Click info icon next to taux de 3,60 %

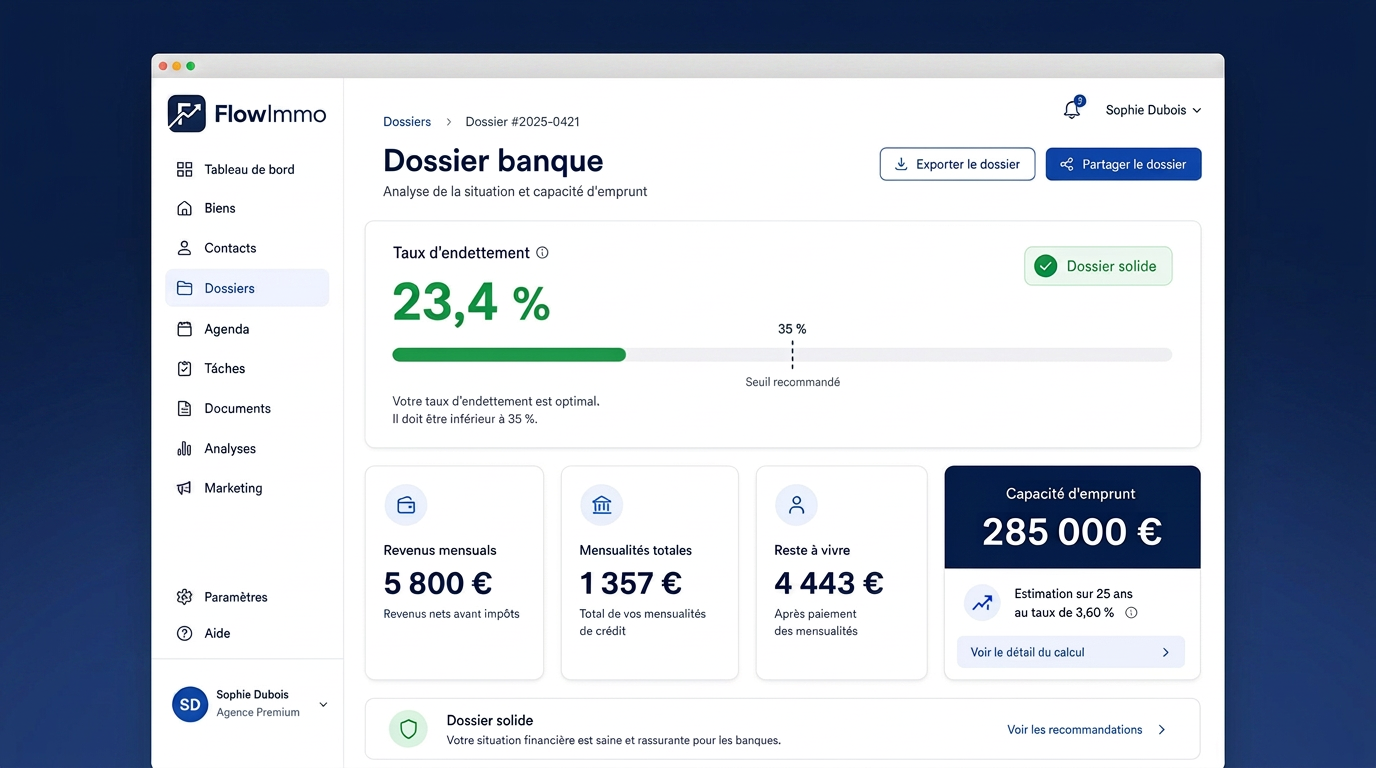pos(1131,613)
